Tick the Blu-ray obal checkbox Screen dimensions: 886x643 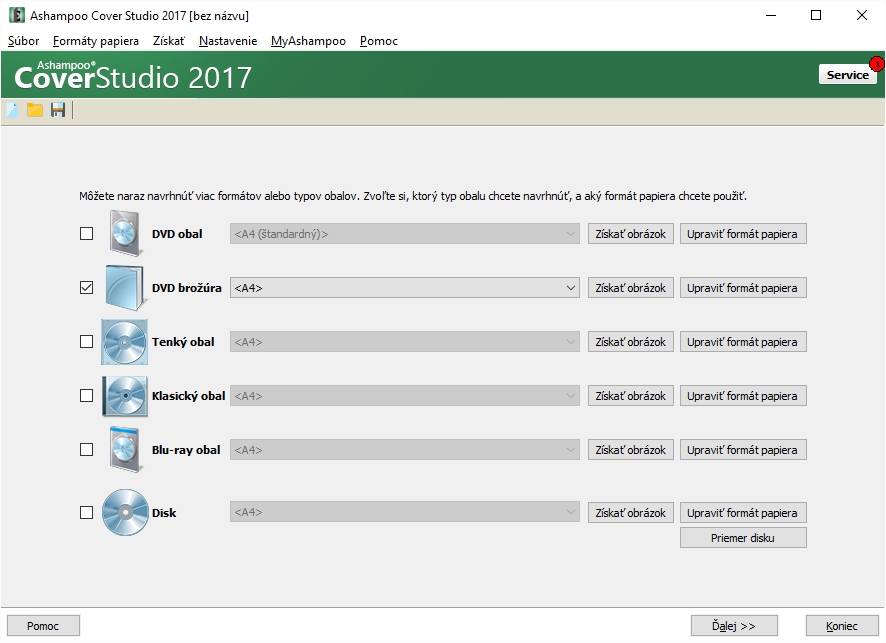click(86, 450)
